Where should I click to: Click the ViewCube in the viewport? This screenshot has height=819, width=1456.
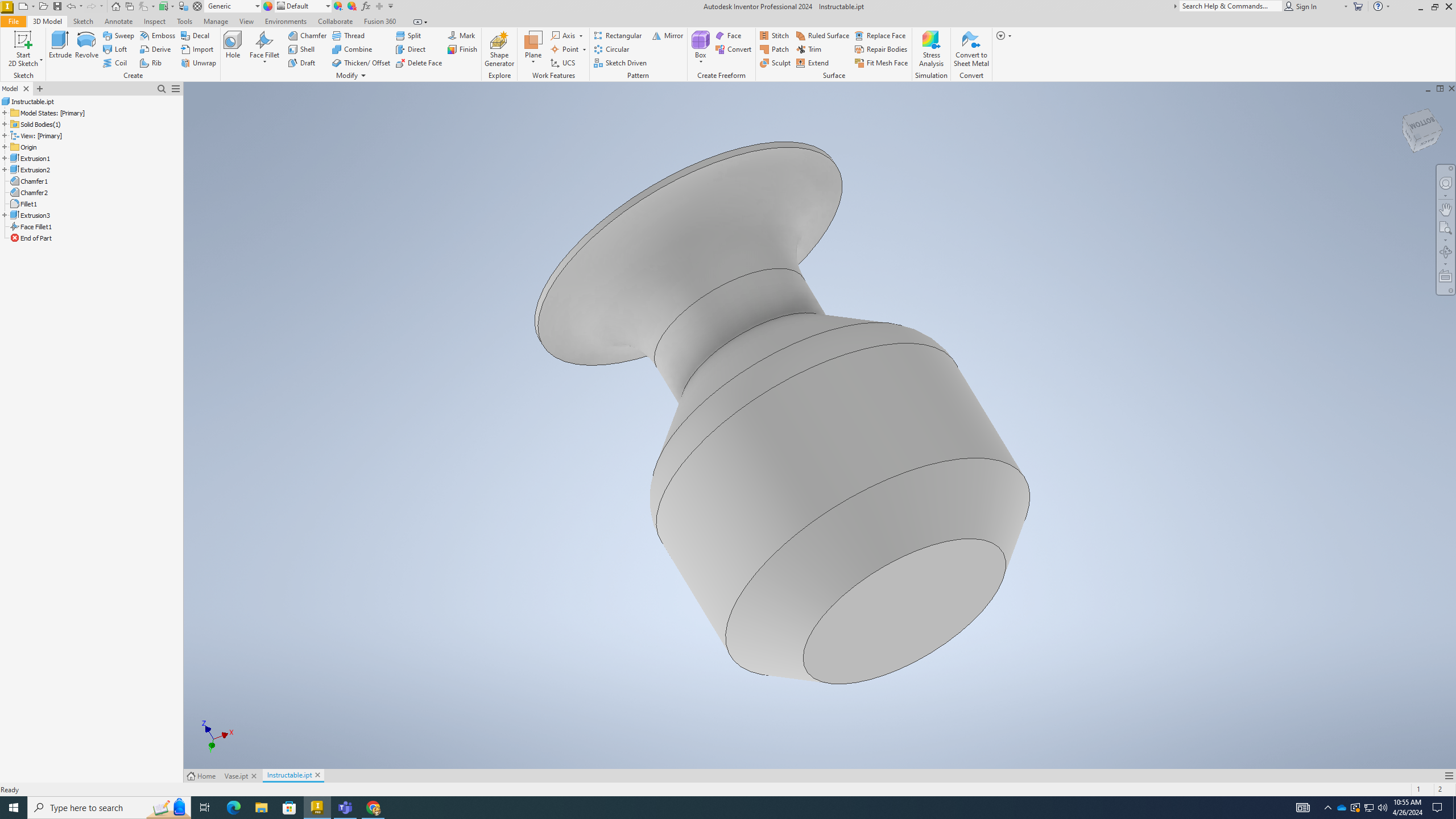tap(1422, 130)
